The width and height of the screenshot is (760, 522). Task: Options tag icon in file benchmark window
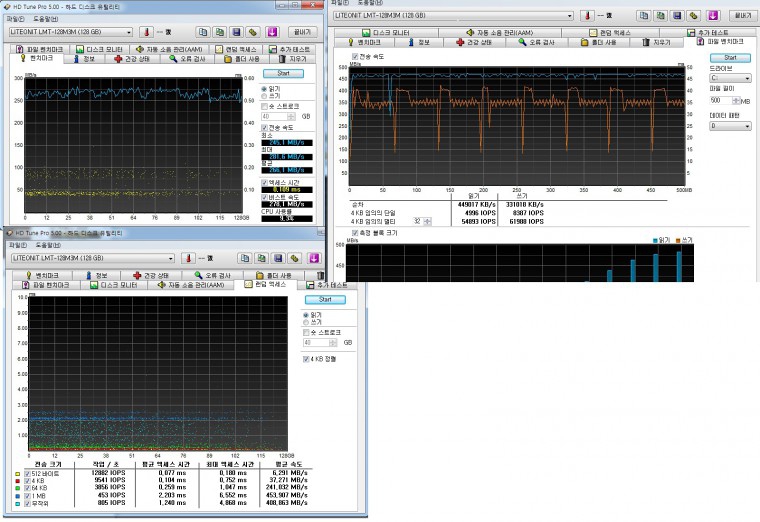[x=694, y=16]
